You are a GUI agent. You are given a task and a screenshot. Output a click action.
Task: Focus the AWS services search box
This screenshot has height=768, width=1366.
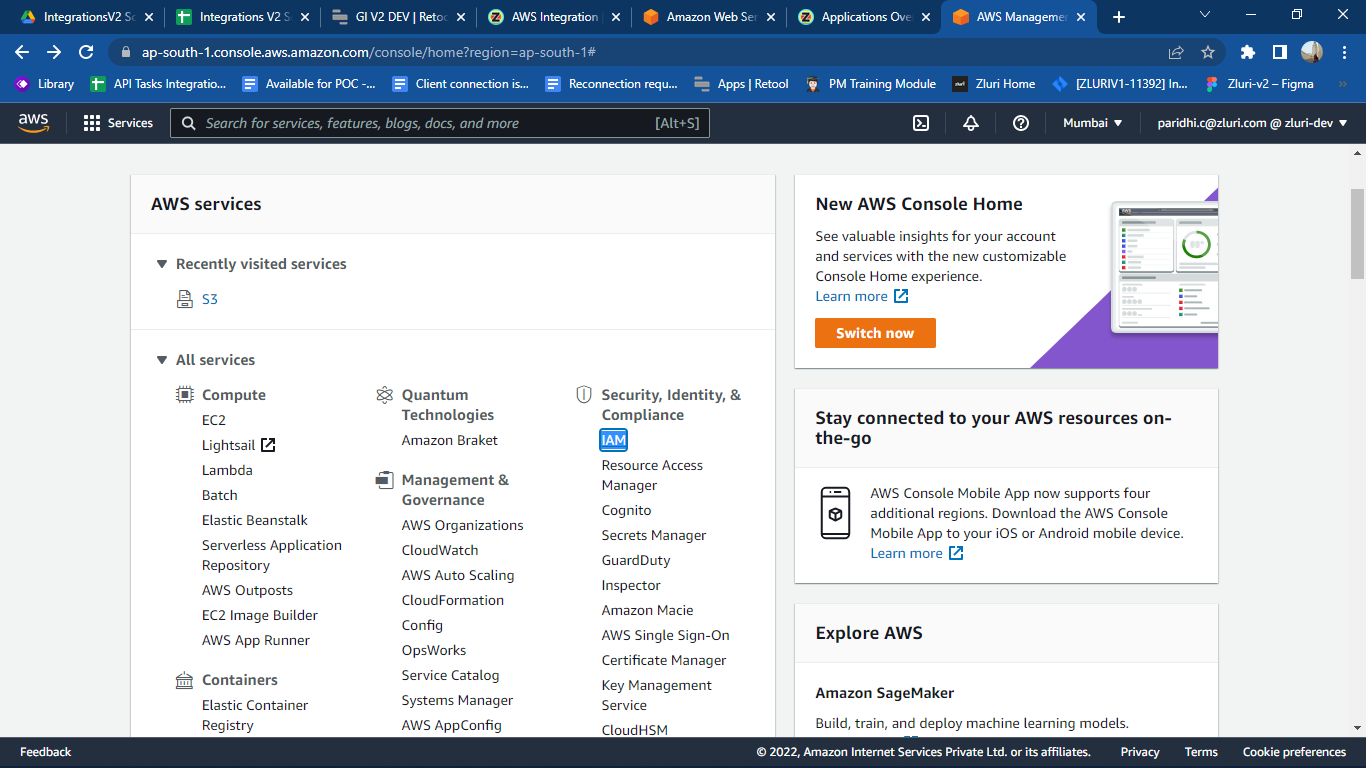point(440,123)
